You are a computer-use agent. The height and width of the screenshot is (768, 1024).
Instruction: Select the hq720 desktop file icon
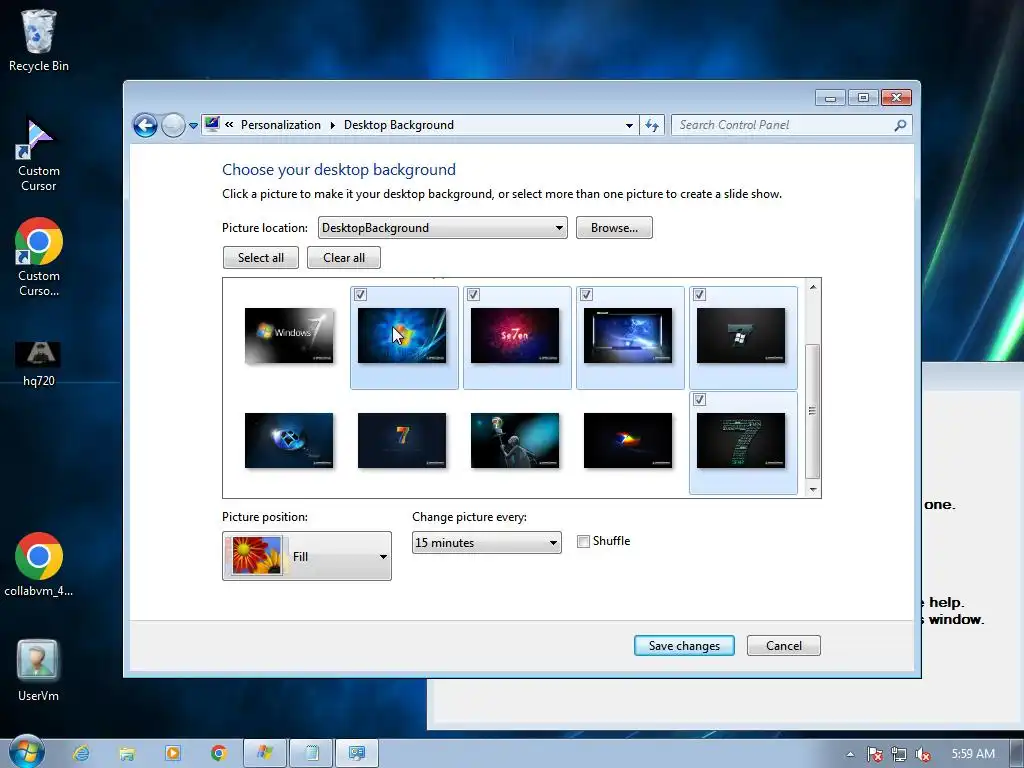(x=39, y=364)
